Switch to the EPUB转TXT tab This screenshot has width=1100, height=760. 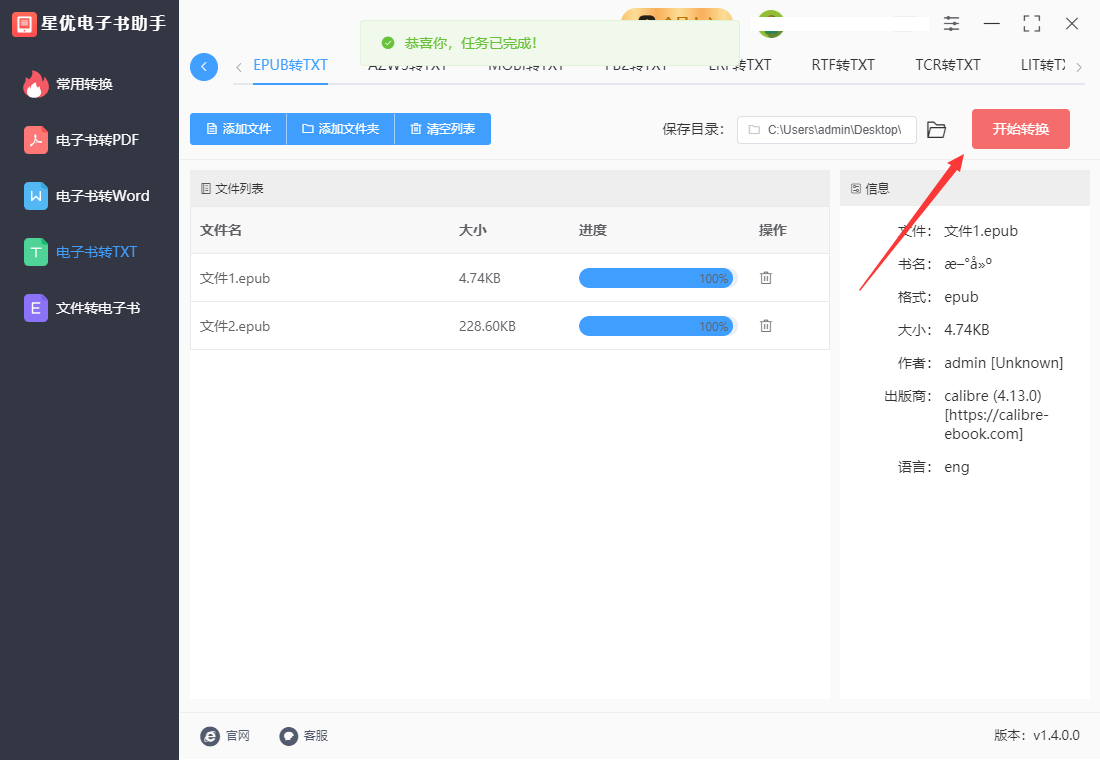(x=290, y=65)
